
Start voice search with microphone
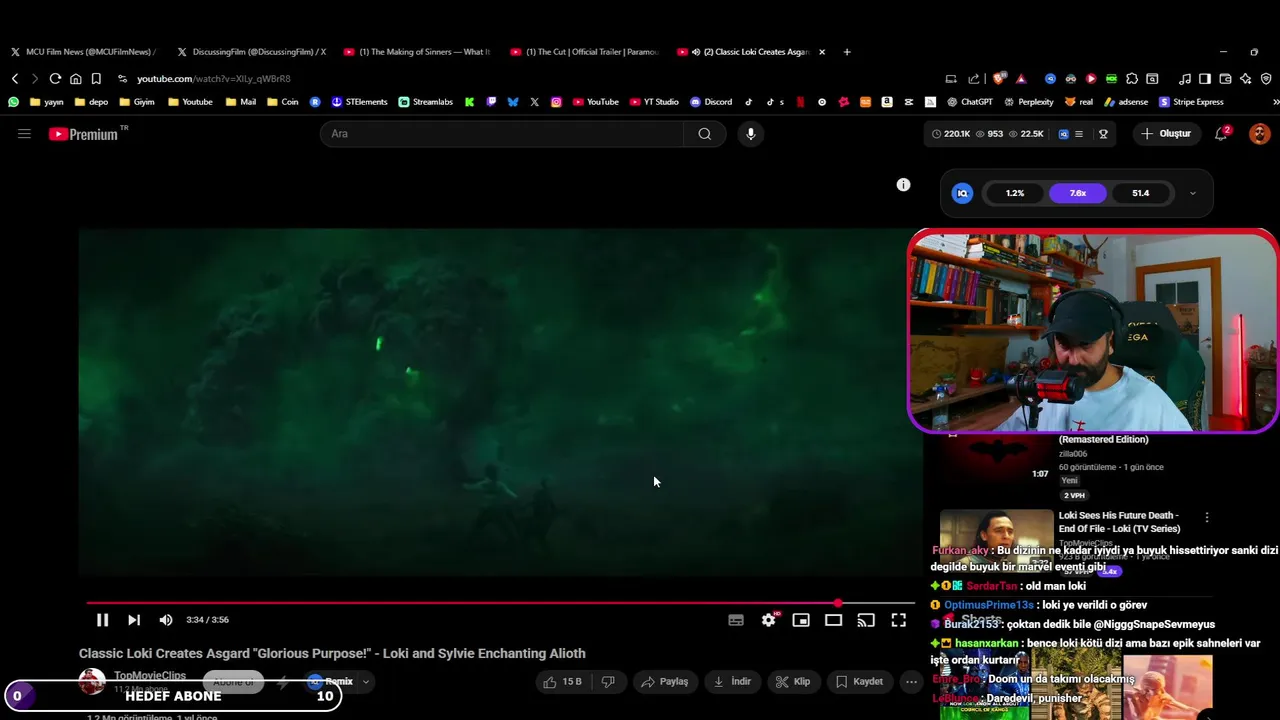tap(751, 134)
